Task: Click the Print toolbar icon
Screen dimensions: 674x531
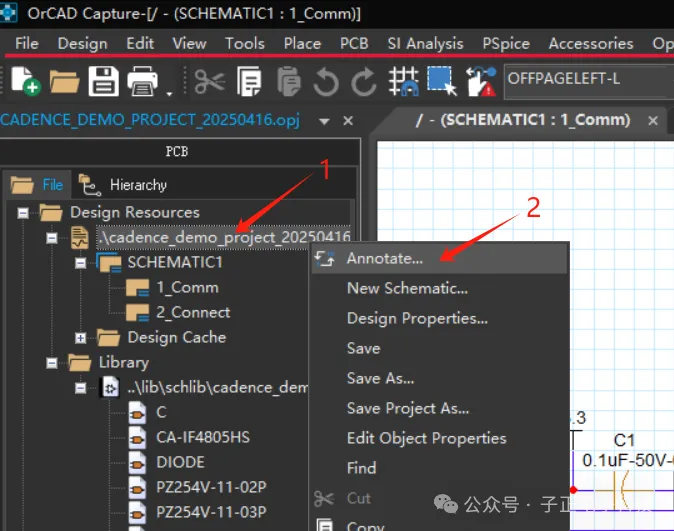Action: [143, 81]
